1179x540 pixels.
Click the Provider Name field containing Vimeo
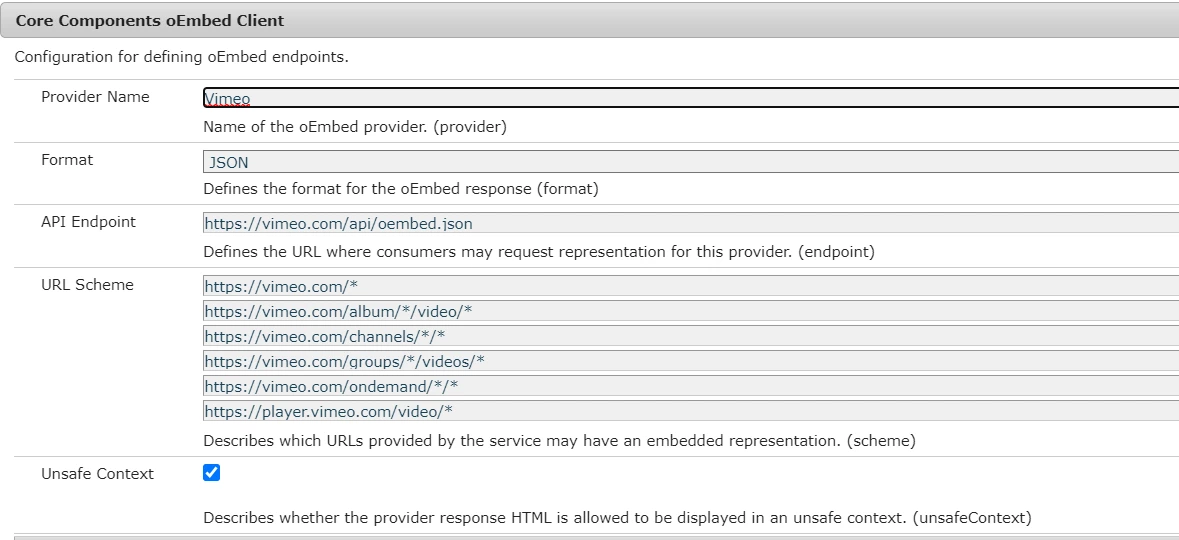point(691,98)
